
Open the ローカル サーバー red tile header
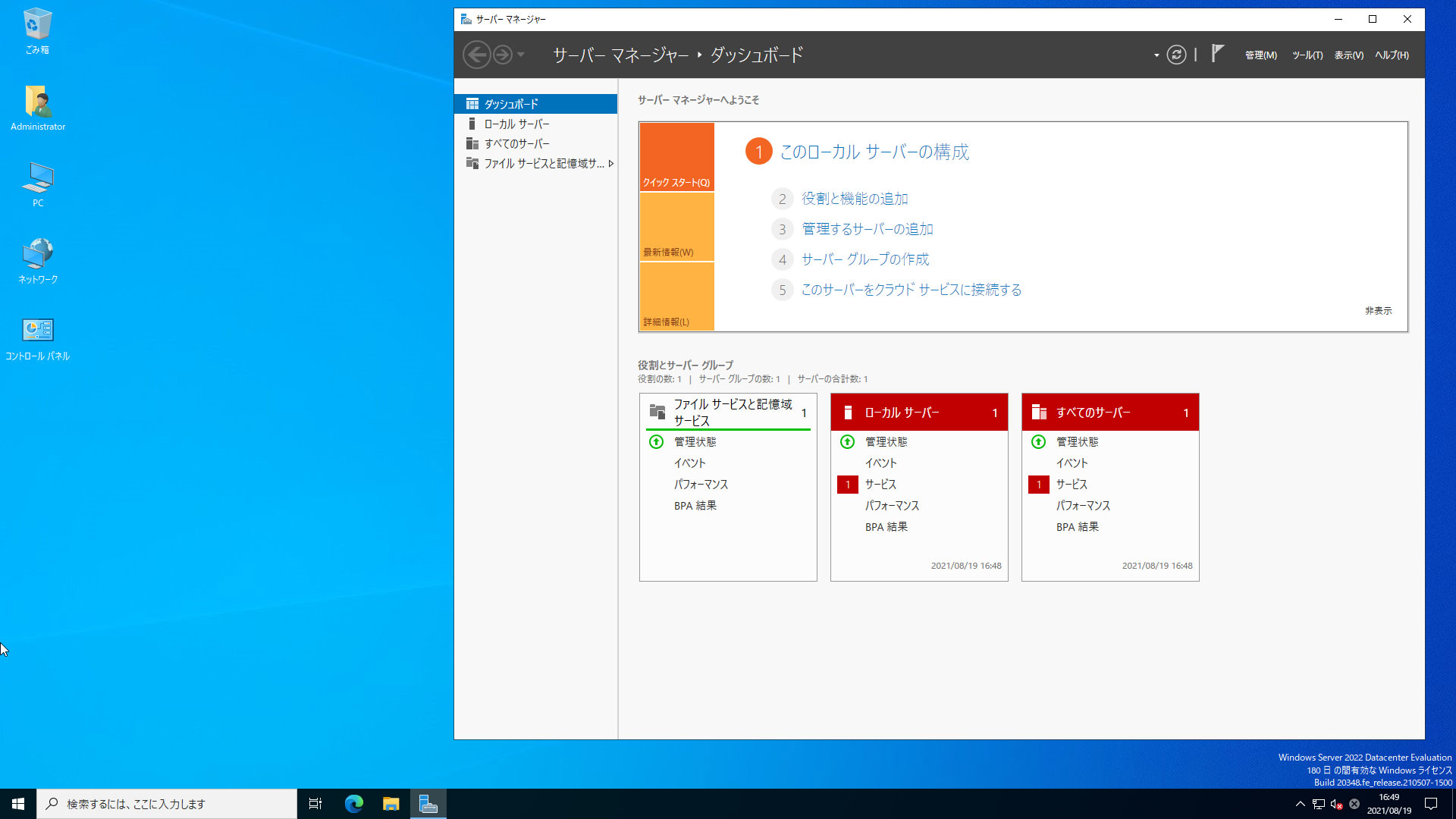click(919, 413)
